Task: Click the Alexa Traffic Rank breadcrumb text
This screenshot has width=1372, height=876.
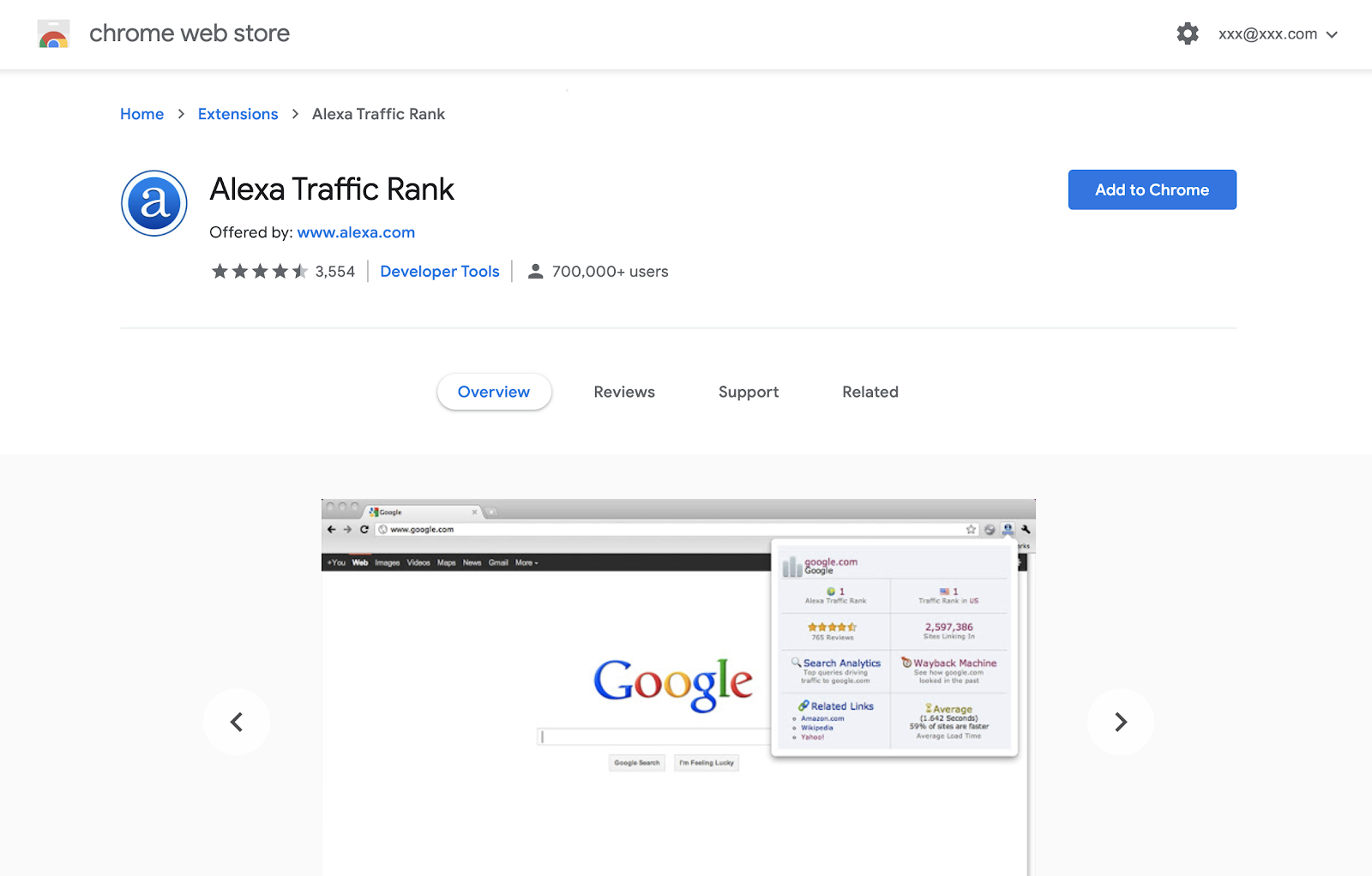Action: 378,114
